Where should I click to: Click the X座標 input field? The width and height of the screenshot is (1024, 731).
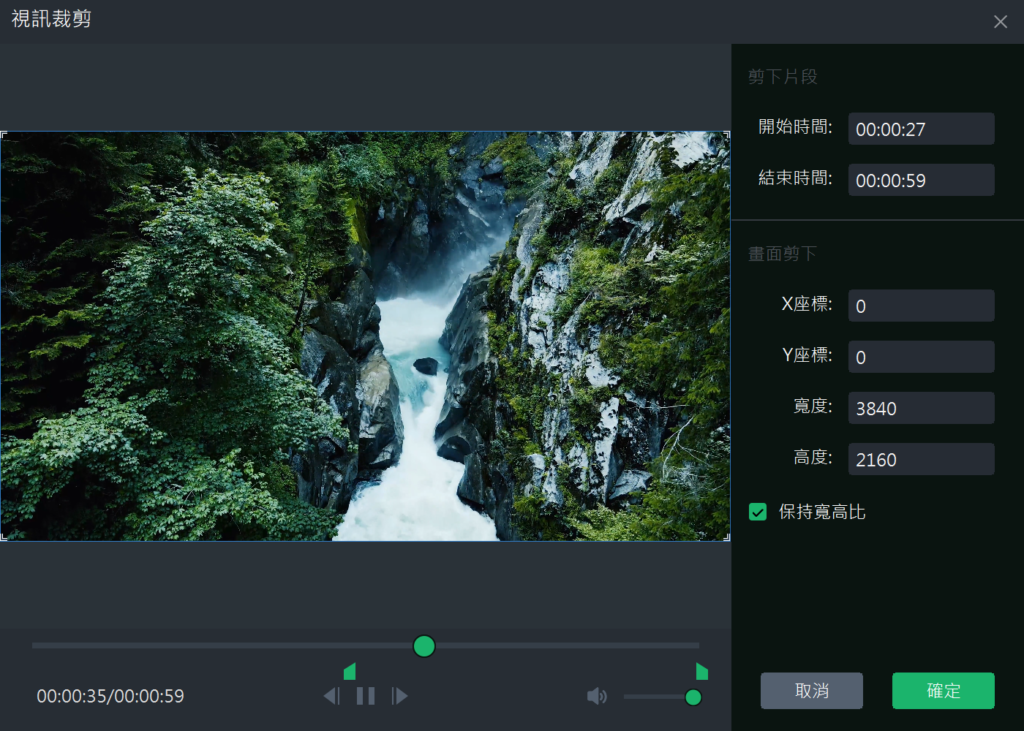[x=921, y=306]
